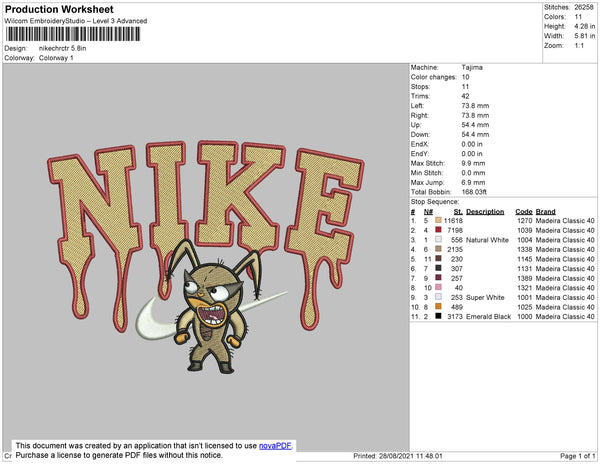Click stitch count '11618' in stop 1
The height and width of the screenshot is (464, 600).
pyautogui.click(x=453, y=221)
